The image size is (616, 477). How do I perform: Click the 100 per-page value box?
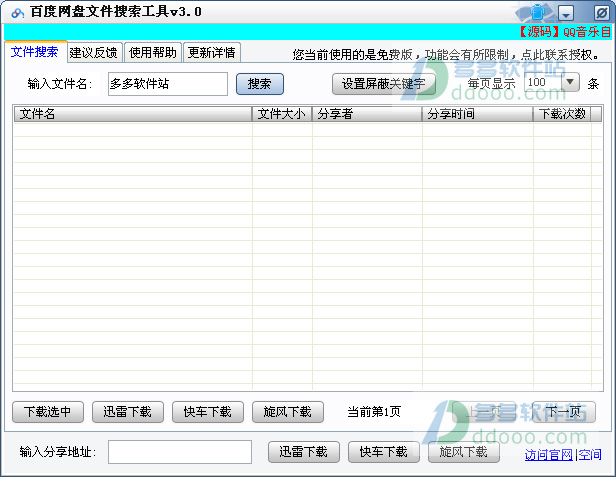pos(543,83)
